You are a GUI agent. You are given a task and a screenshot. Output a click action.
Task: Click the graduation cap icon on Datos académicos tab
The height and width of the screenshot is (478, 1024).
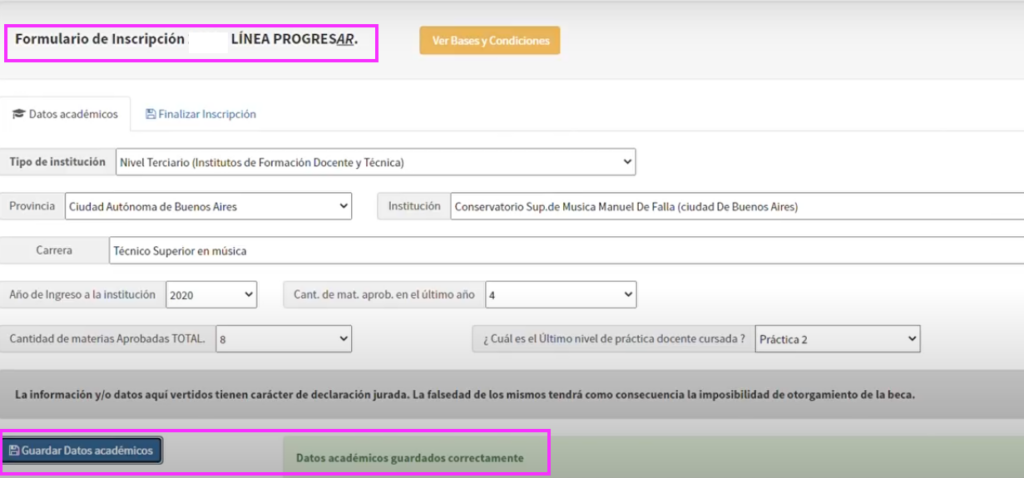18,114
